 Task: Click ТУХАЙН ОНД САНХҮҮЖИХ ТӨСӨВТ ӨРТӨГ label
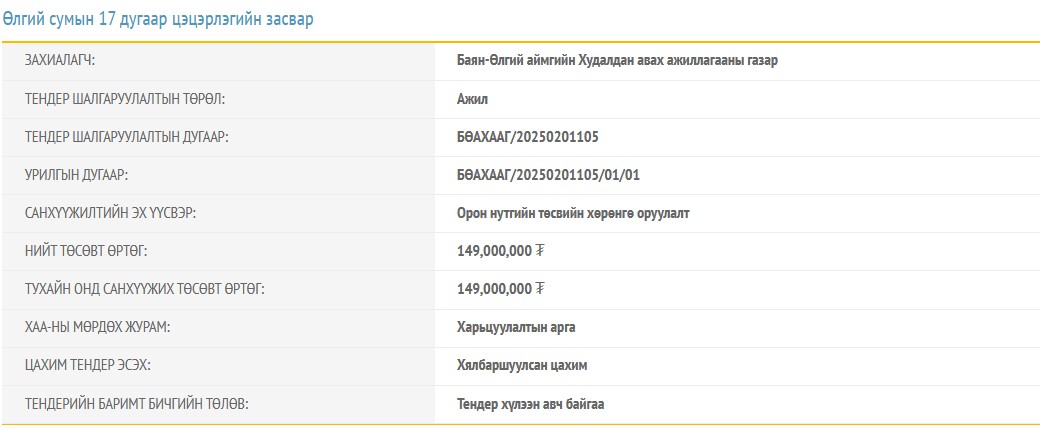click(145, 289)
